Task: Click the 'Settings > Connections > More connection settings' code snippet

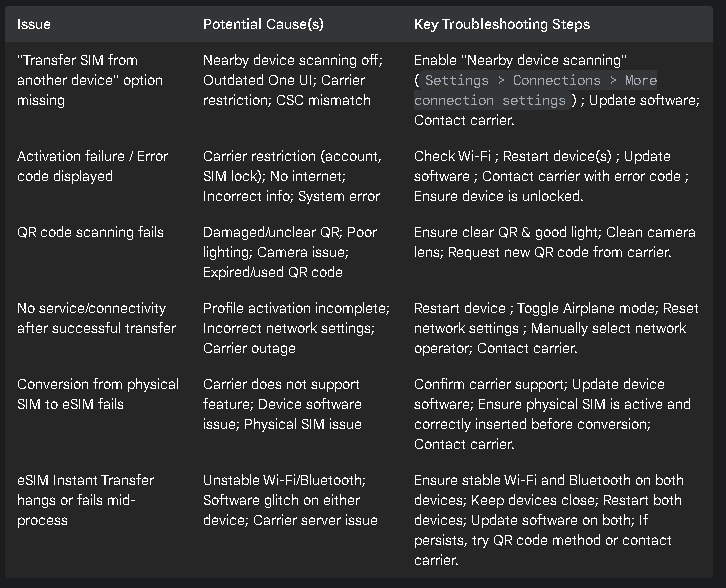Action: (x=536, y=90)
